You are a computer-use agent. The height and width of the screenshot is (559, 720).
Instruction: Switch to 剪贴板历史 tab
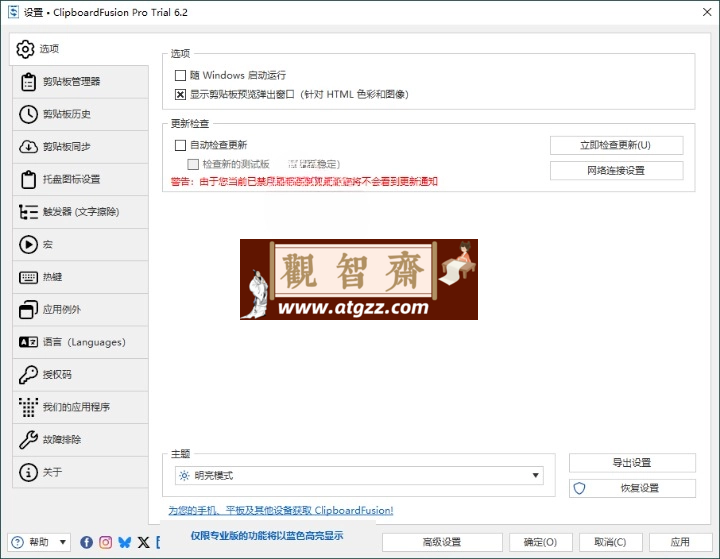click(x=80, y=114)
